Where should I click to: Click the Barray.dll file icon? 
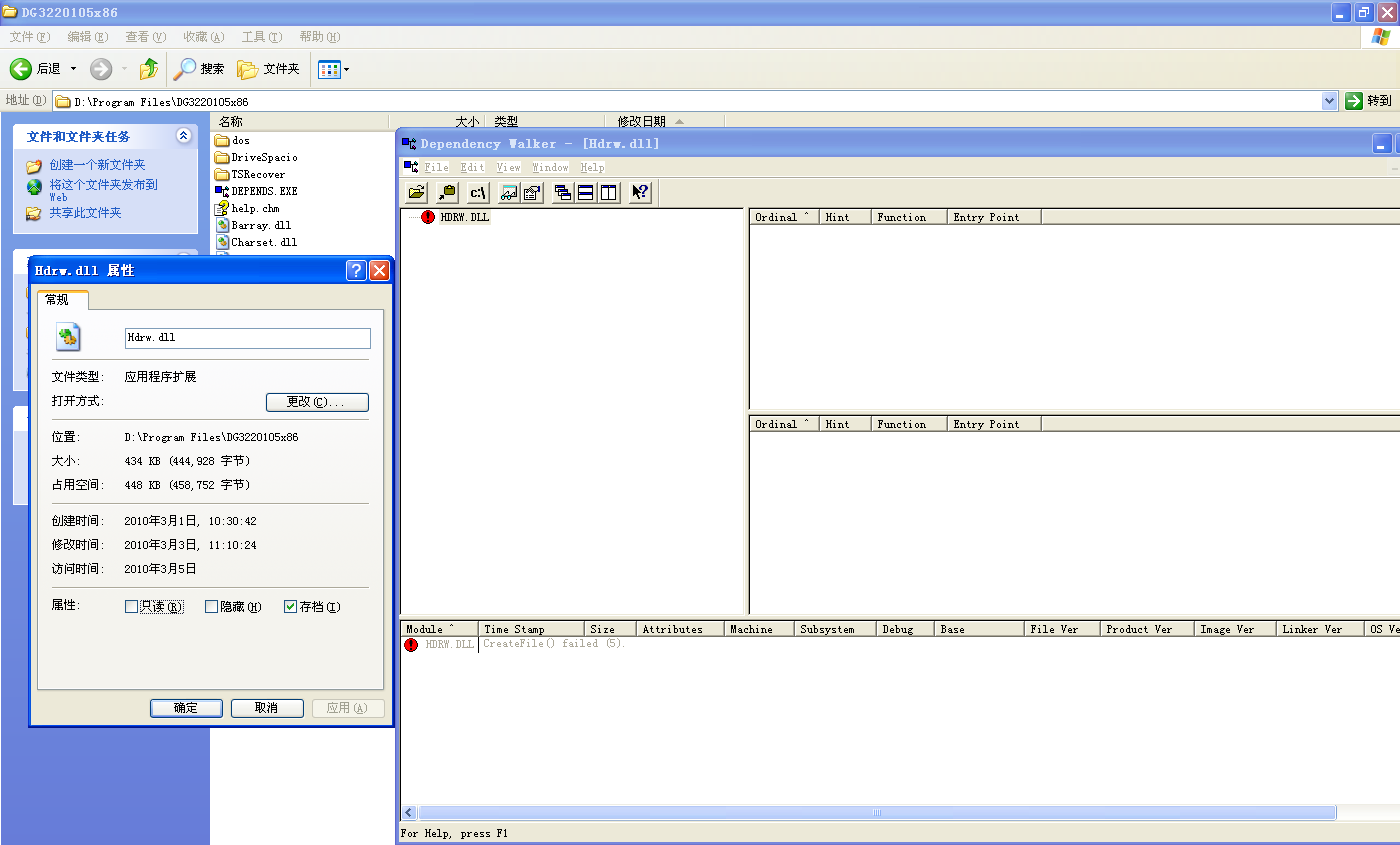(222, 225)
